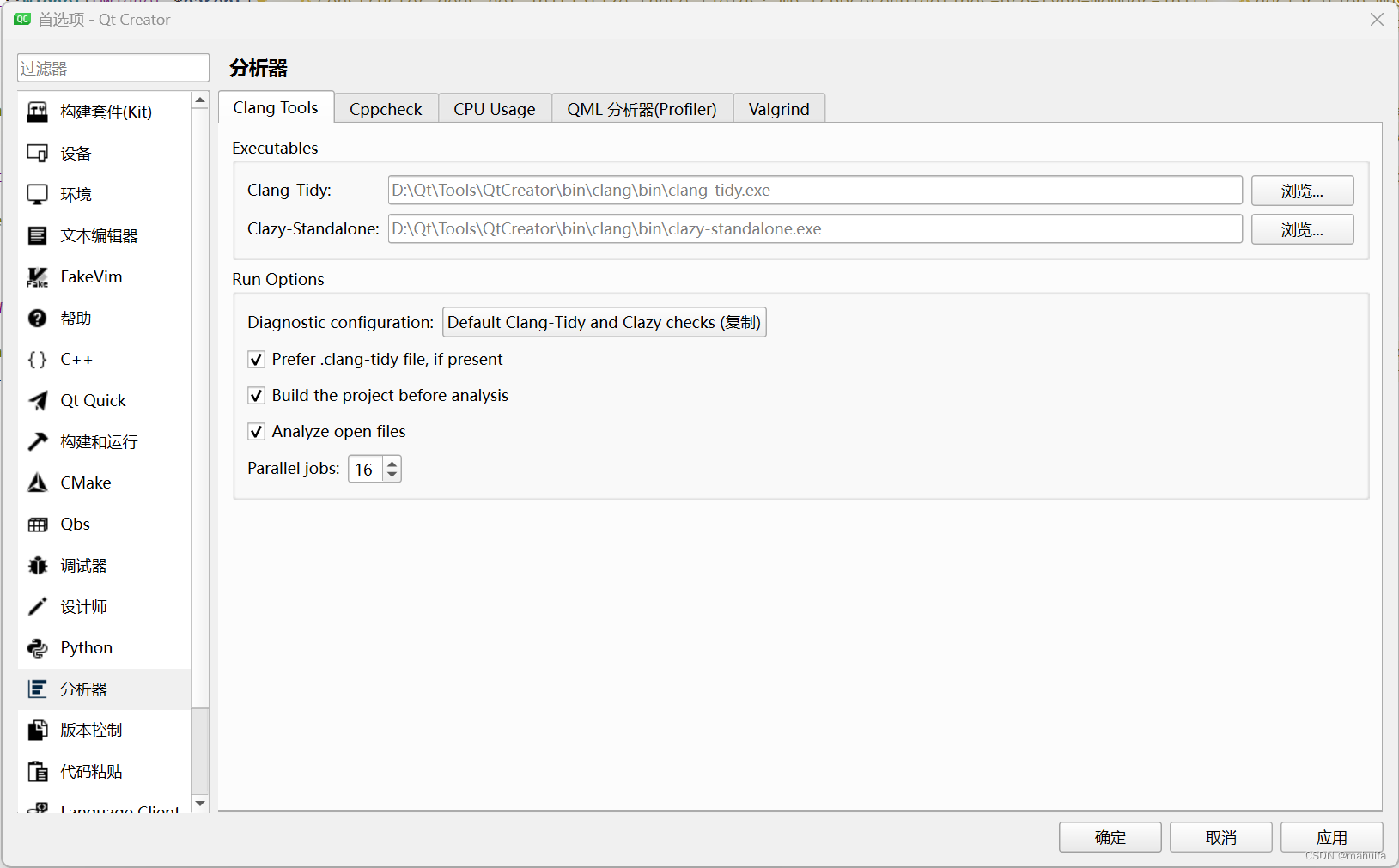Image resolution: width=1399 pixels, height=868 pixels.
Task: Click the Parallel jobs value field
Action: click(x=365, y=469)
